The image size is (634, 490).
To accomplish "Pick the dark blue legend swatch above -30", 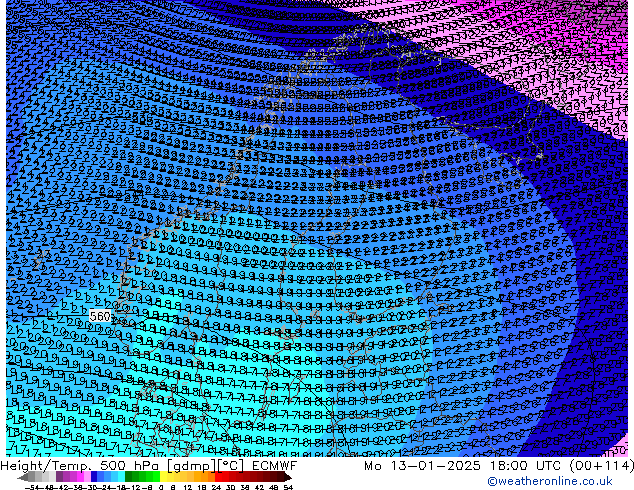I will (94, 477).
